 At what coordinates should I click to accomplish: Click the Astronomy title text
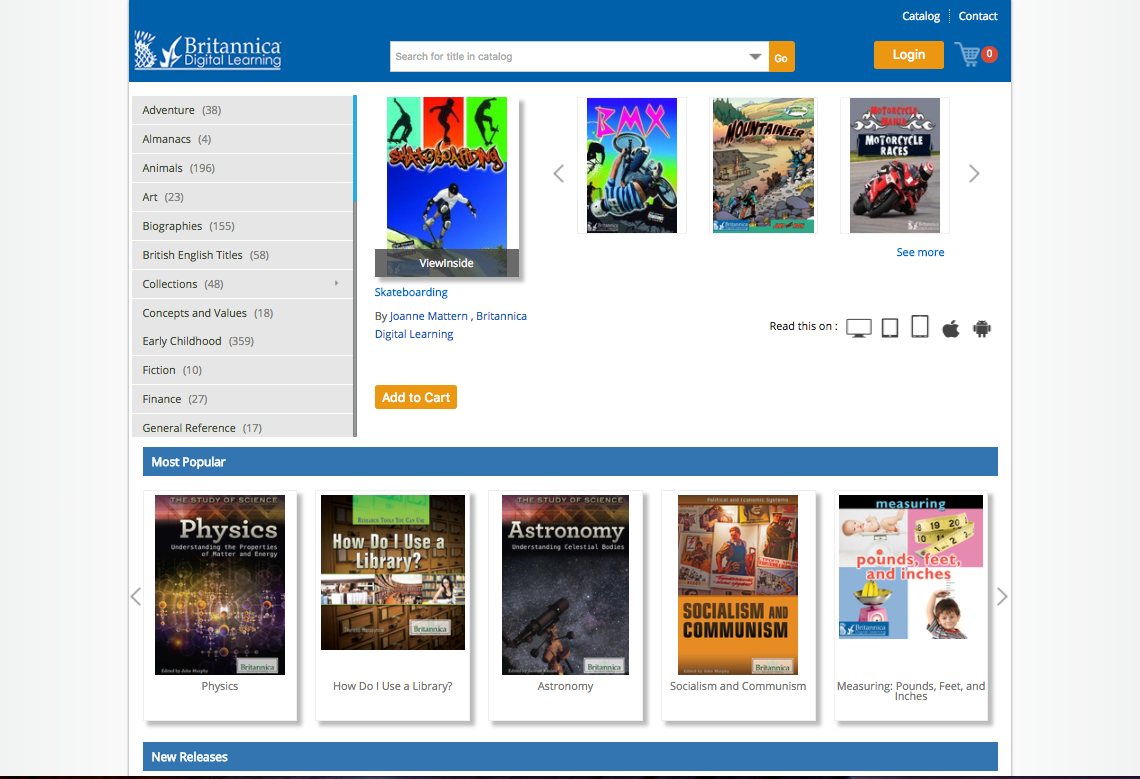point(566,686)
